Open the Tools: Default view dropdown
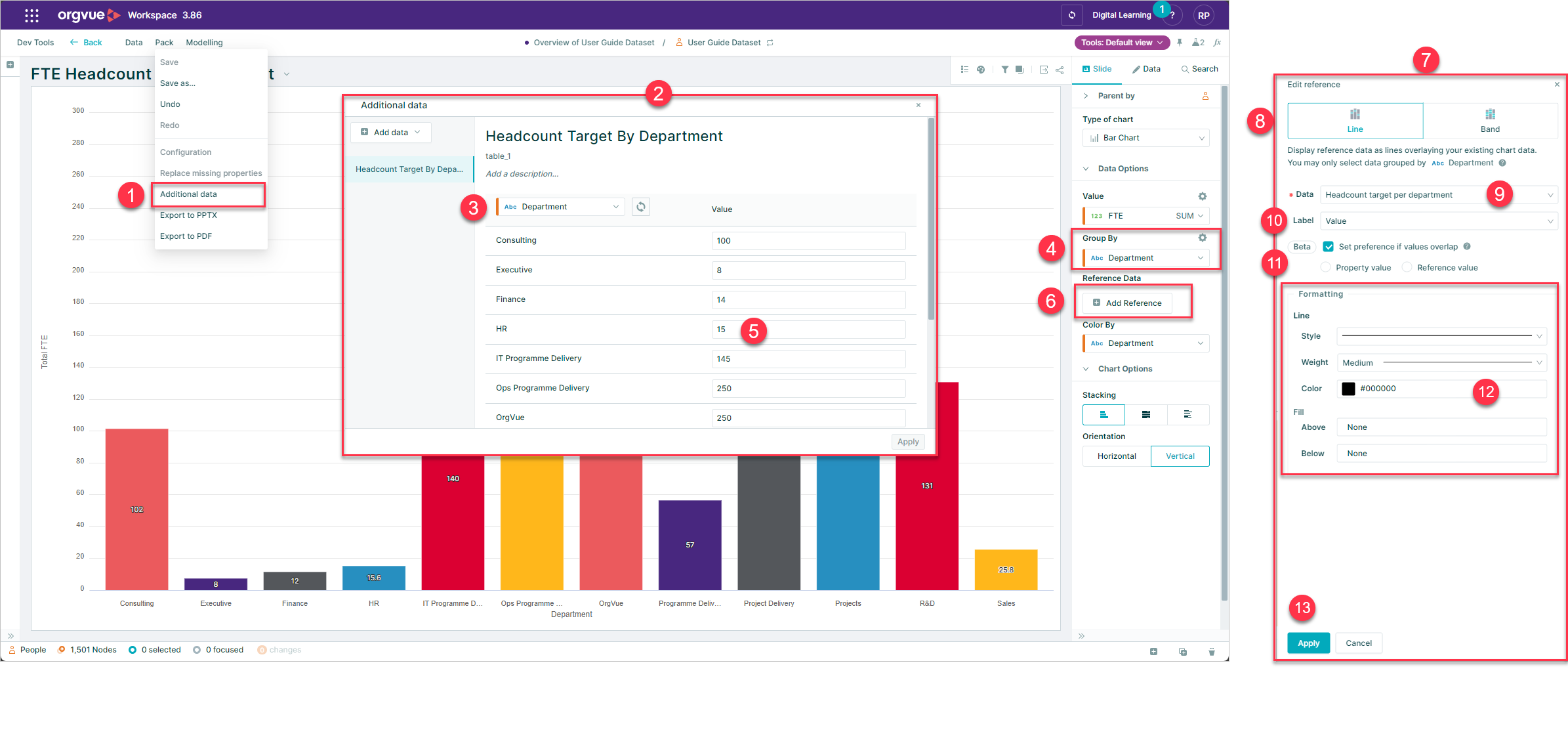The width and height of the screenshot is (1568, 747). pos(1122,43)
